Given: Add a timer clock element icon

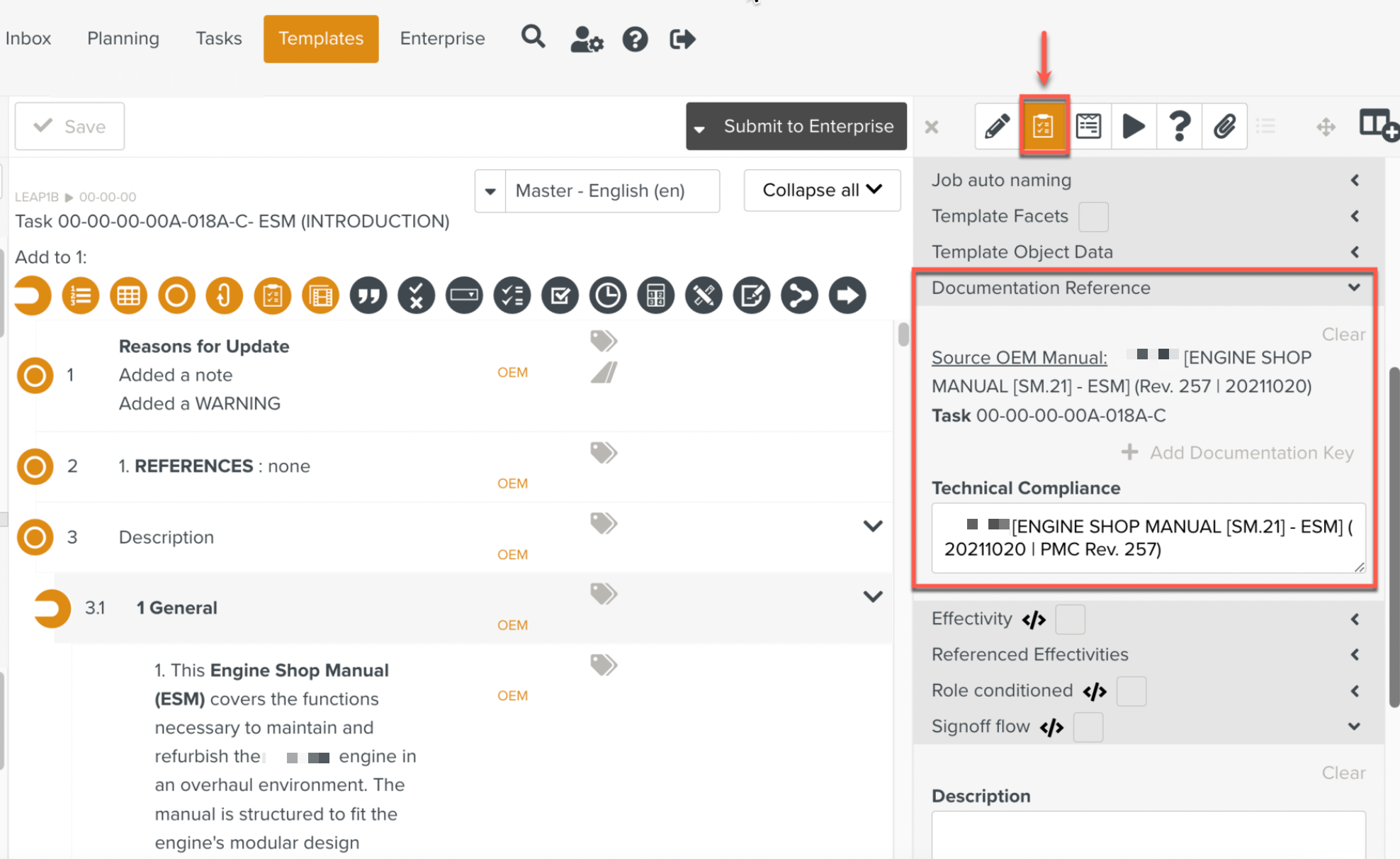Looking at the screenshot, I should click(x=608, y=296).
